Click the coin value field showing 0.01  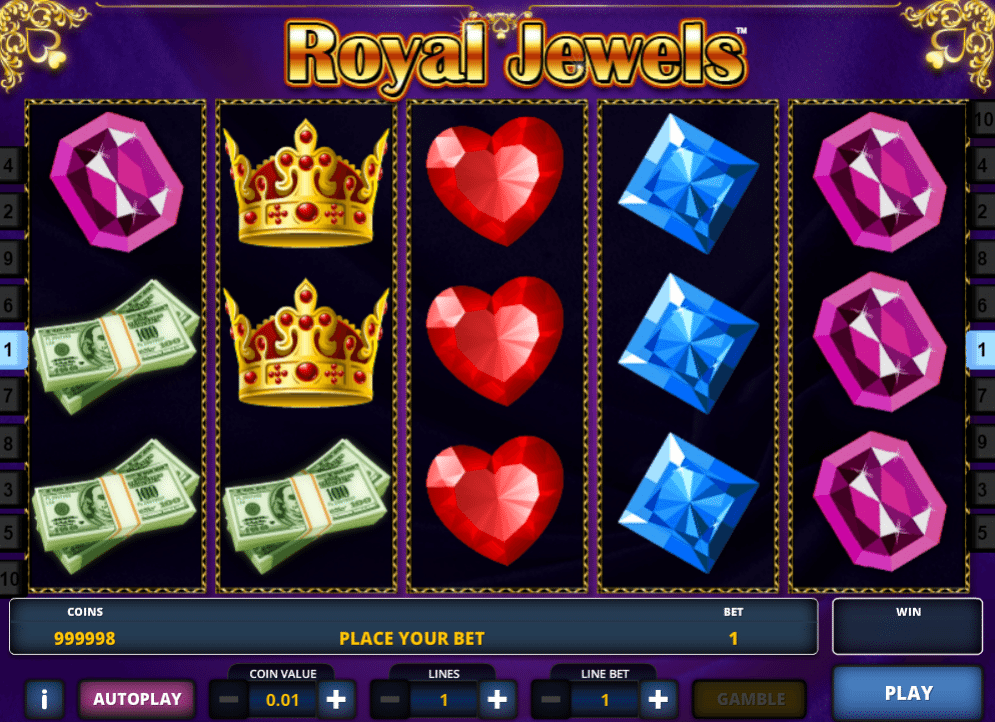pos(282,700)
